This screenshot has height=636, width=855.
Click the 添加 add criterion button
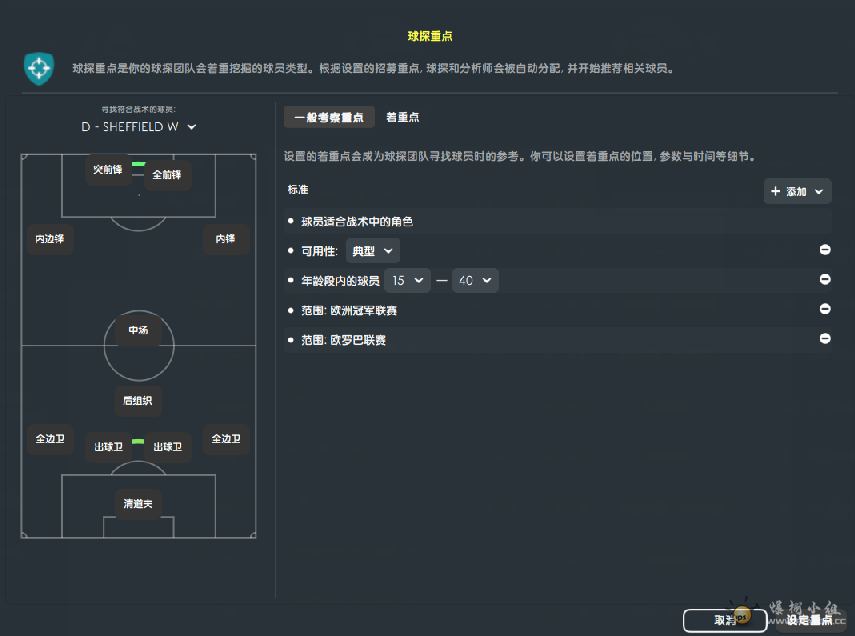[797, 191]
